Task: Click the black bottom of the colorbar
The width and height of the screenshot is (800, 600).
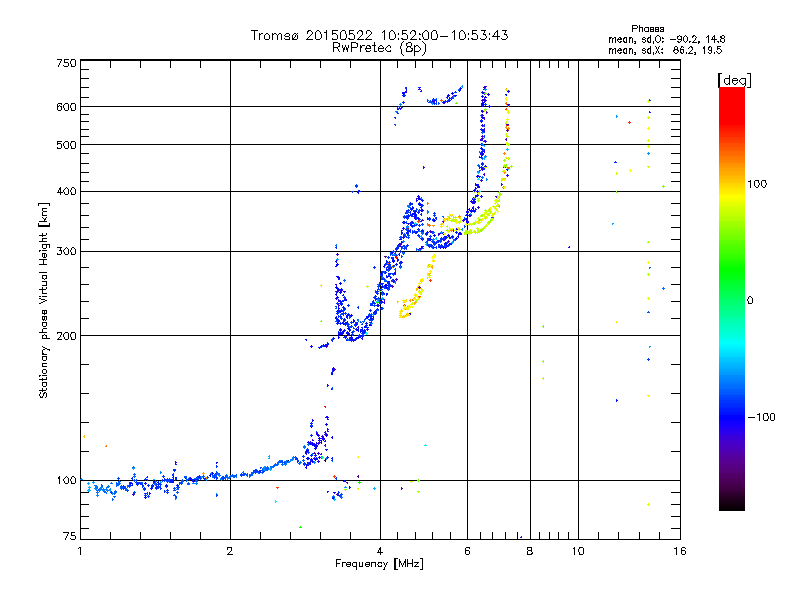Action: [x=732, y=503]
